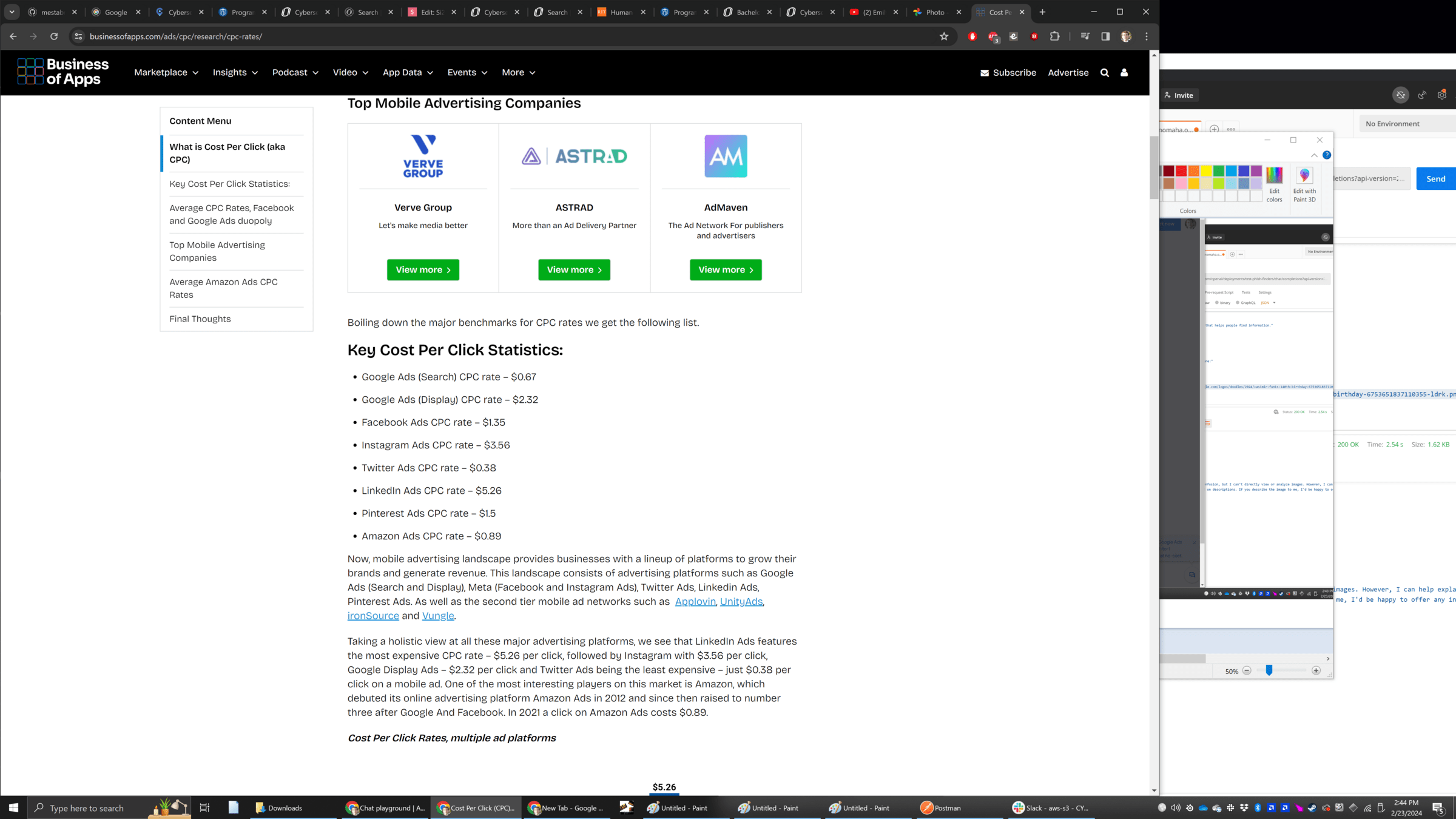Bookmark page with star icon
The image size is (1456, 819).
pyautogui.click(x=944, y=36)
